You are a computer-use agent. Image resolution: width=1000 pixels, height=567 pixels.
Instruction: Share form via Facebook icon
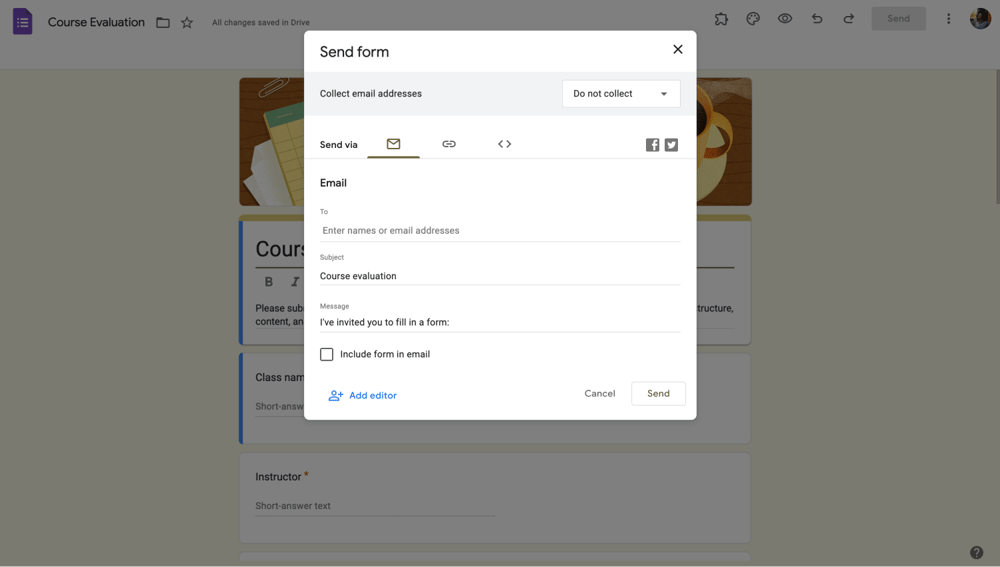pyautogui.click(x=652, y=145)
